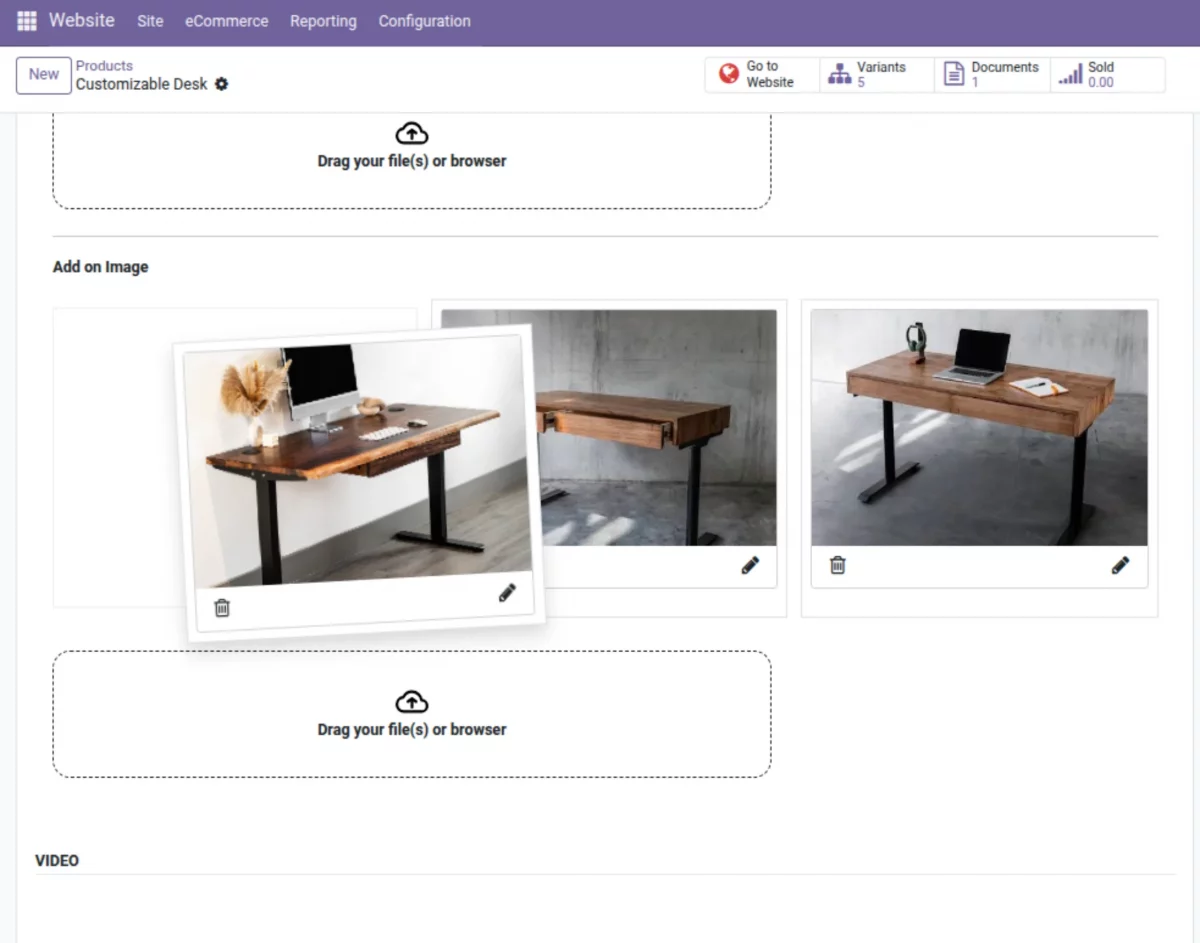1200x943 pixels.
Task: Click the VIDEO section heading
Action: click(57, 860)
